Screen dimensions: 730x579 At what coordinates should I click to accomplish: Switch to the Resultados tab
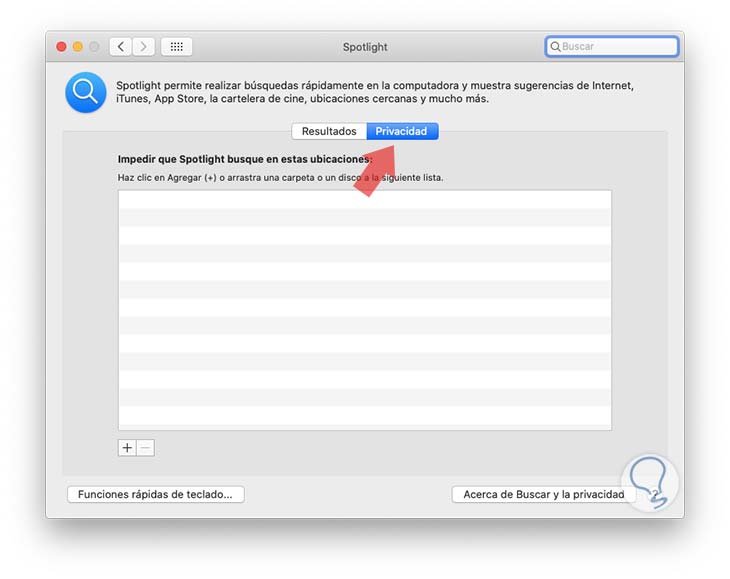[329, 131]
